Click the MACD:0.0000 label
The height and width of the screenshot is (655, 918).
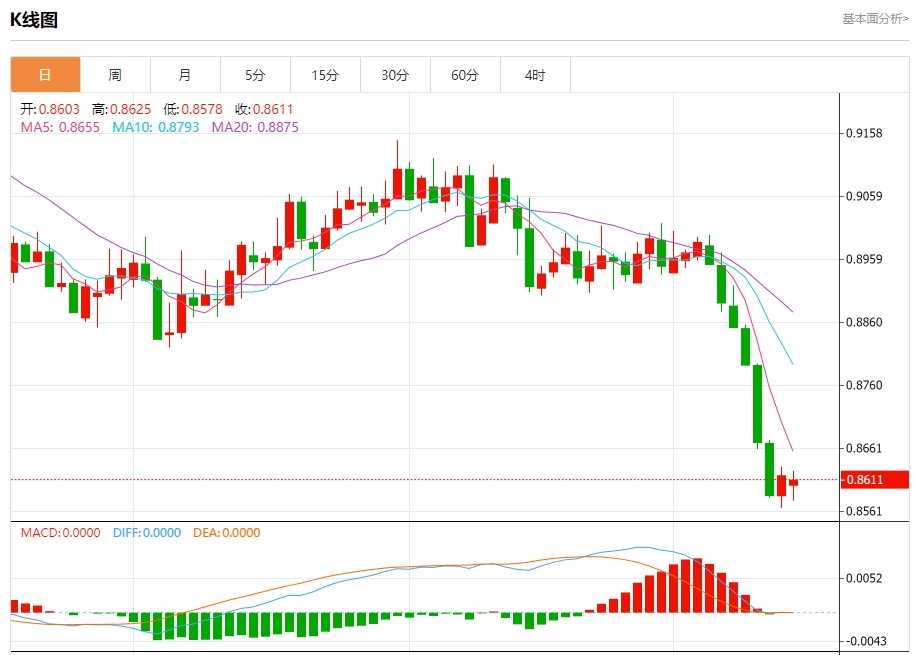point(60,533)
